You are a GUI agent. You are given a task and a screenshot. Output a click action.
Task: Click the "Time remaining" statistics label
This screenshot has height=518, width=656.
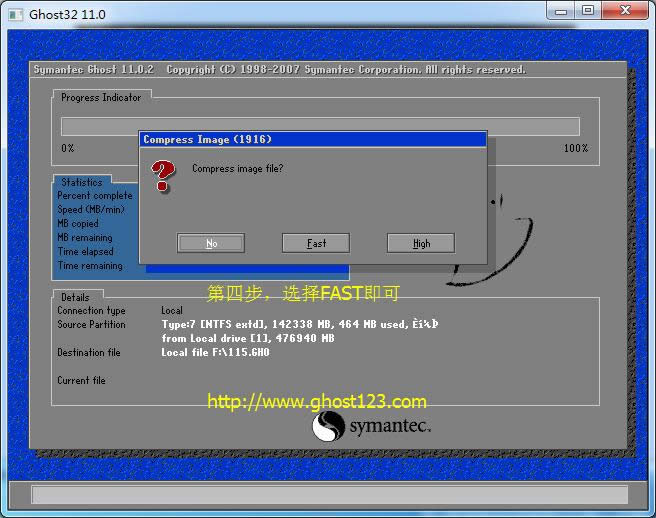(x=90, y=266)
